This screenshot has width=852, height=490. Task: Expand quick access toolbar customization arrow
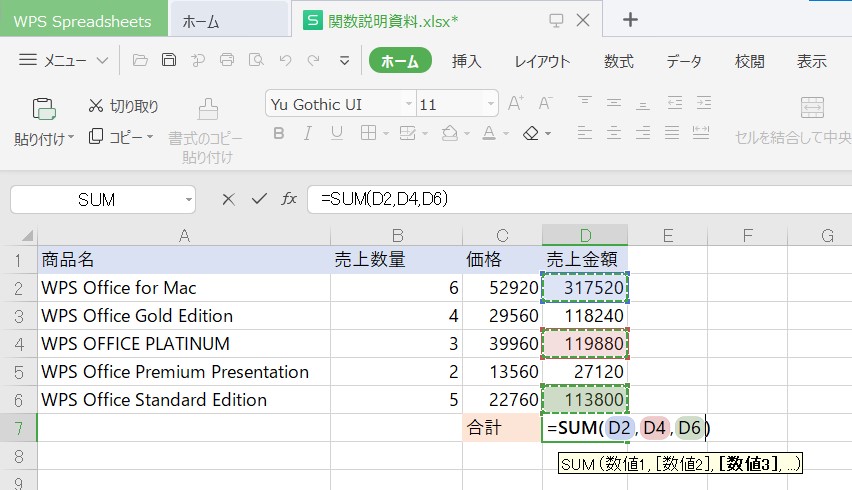(x=344, y=61)
